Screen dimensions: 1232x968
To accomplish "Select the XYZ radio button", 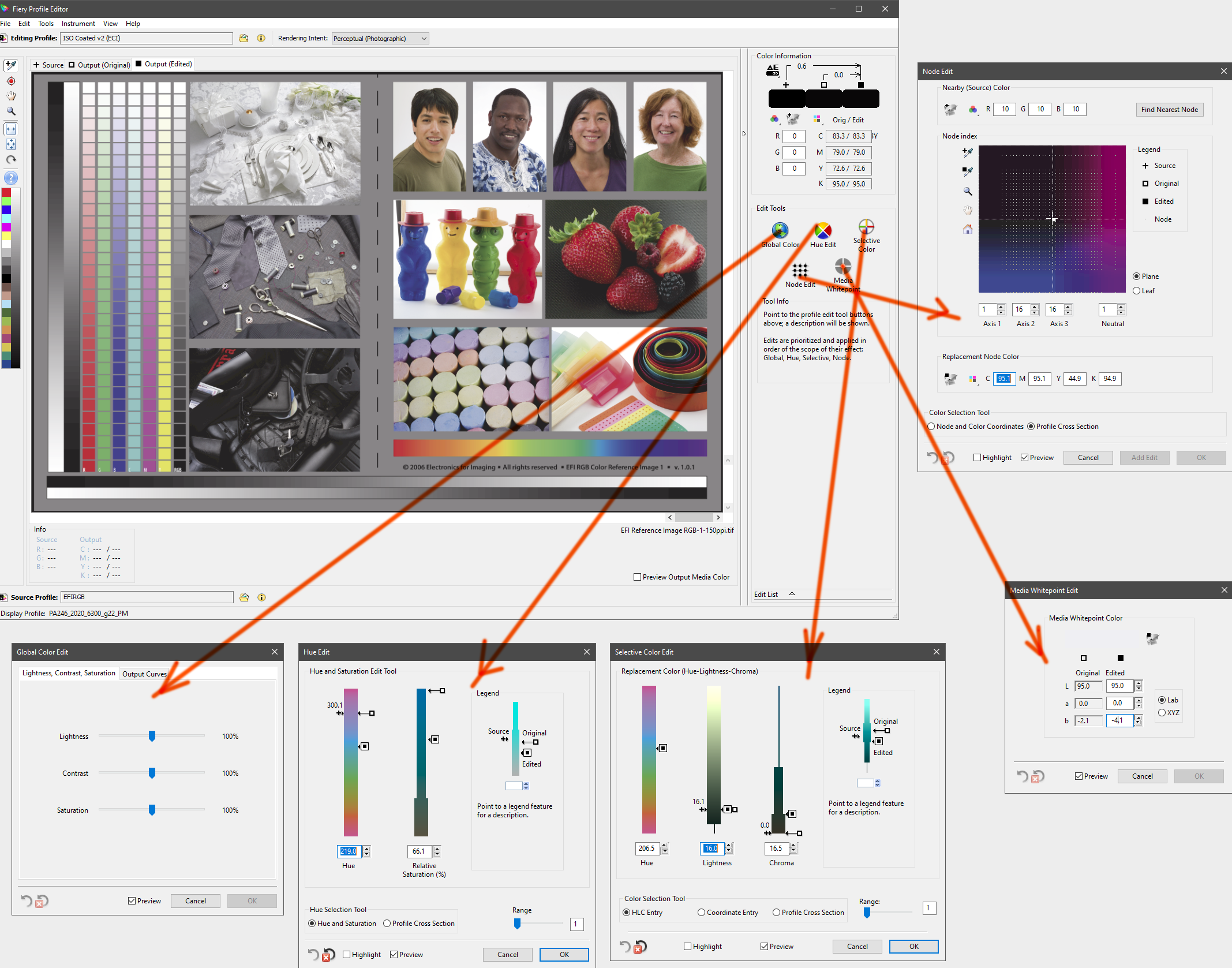I will tap(1162, 713).
